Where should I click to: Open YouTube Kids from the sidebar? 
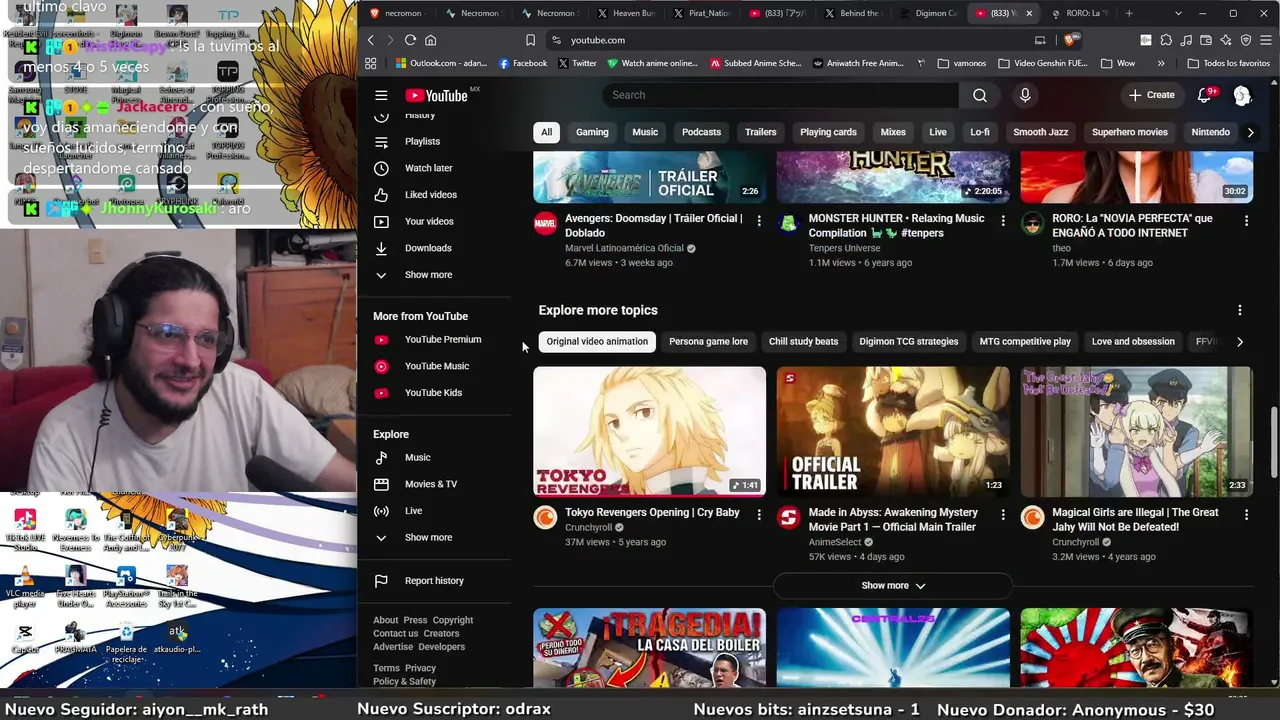point(435,393)
